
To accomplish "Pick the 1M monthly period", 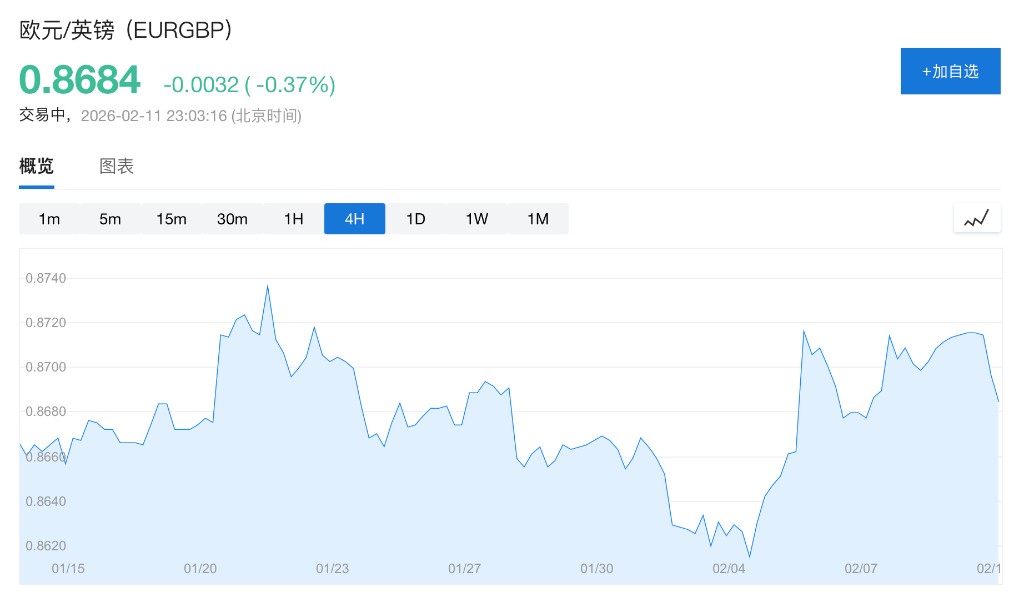I will [538, 219].
